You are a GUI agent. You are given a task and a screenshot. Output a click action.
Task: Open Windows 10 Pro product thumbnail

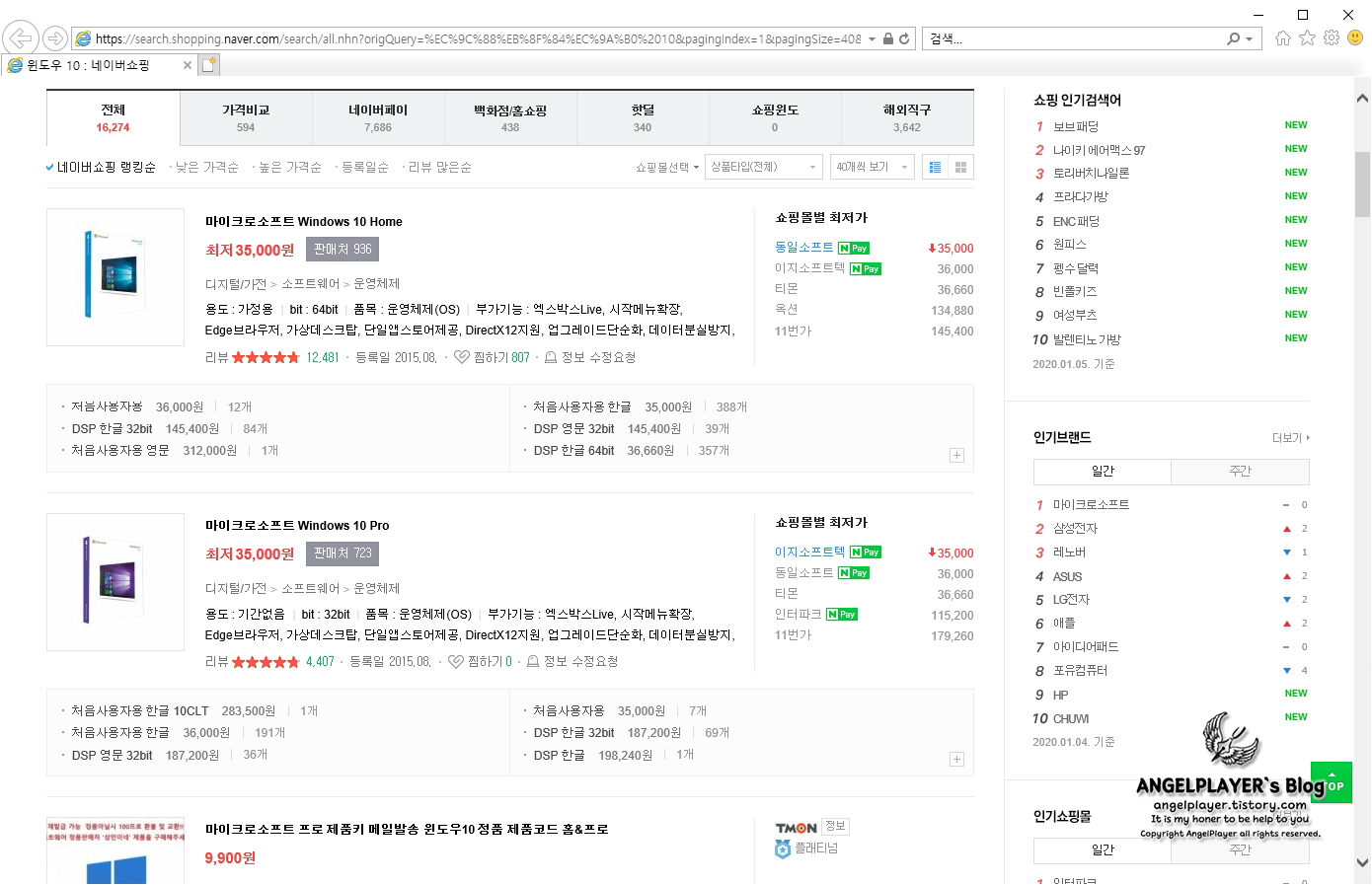115,582
